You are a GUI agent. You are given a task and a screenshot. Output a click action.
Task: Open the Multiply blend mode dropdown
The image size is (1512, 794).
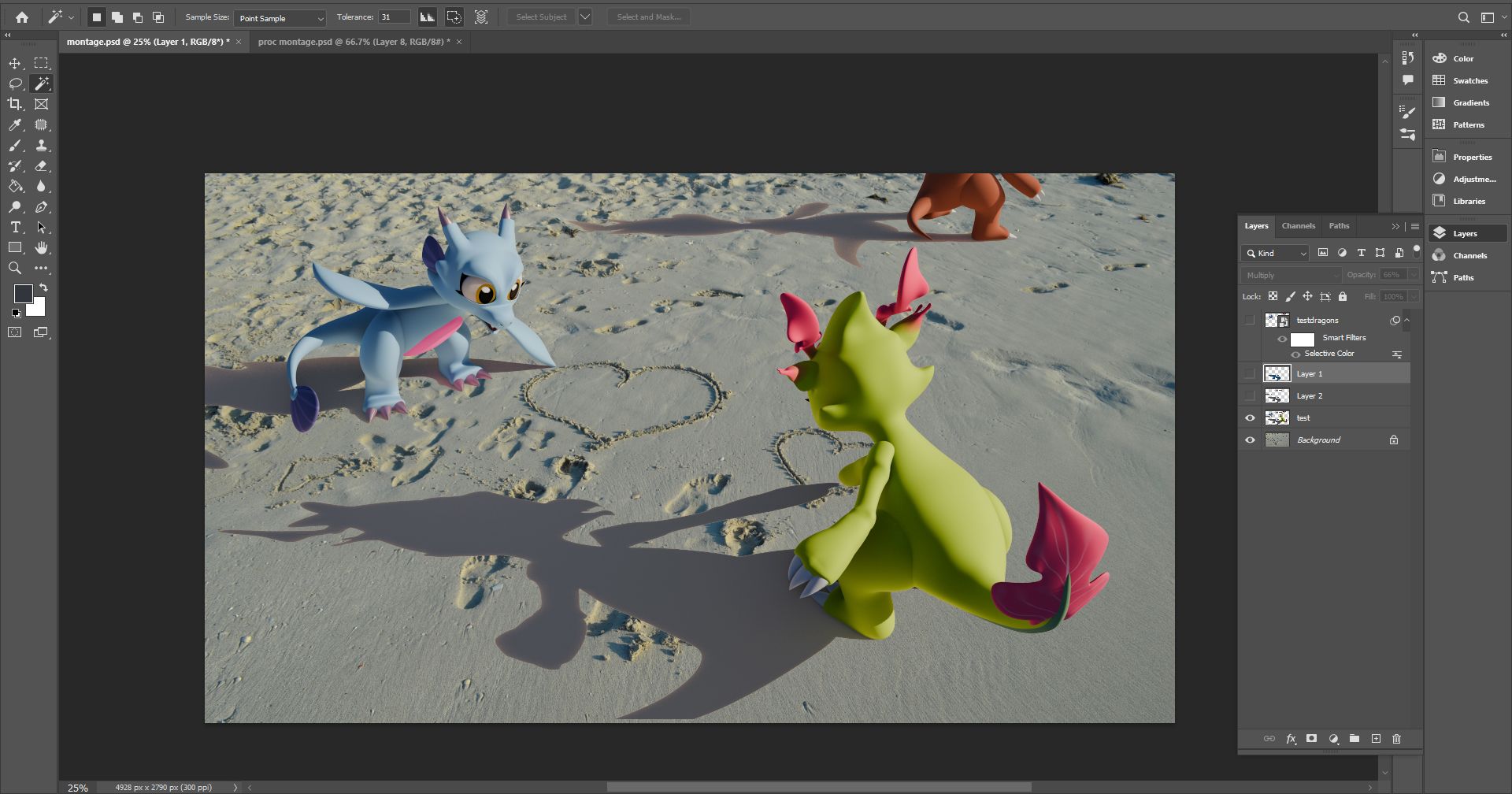(x=1291, y=275)
